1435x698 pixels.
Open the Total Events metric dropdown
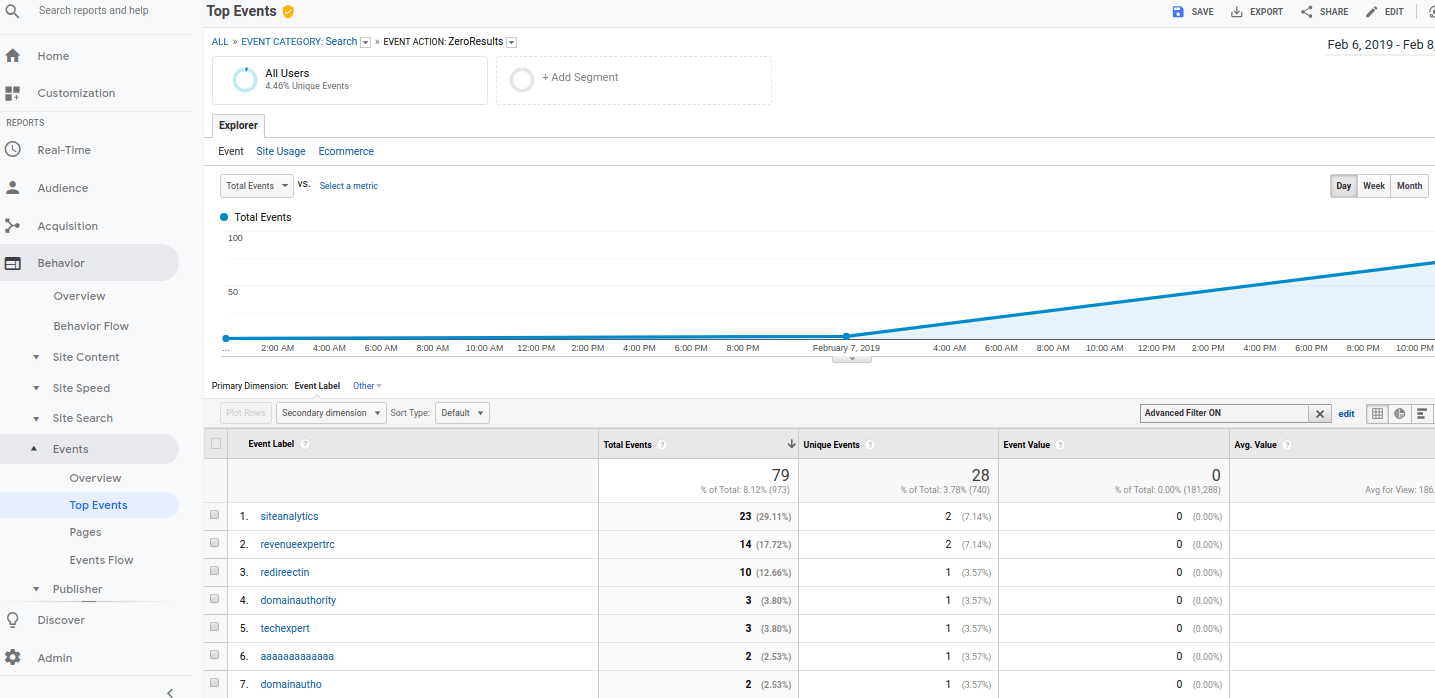tap(256, 185)
